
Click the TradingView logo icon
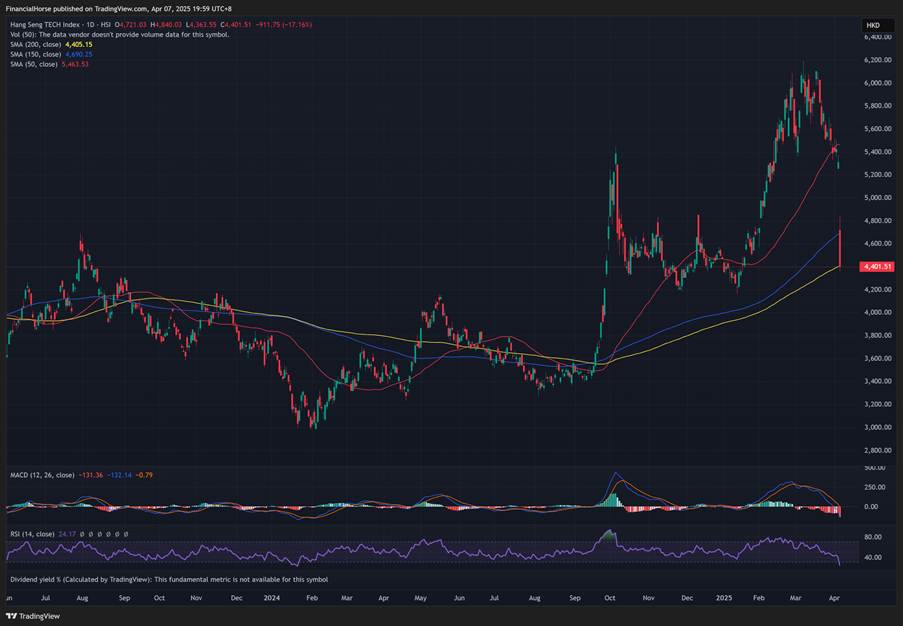tap(12, 616)
